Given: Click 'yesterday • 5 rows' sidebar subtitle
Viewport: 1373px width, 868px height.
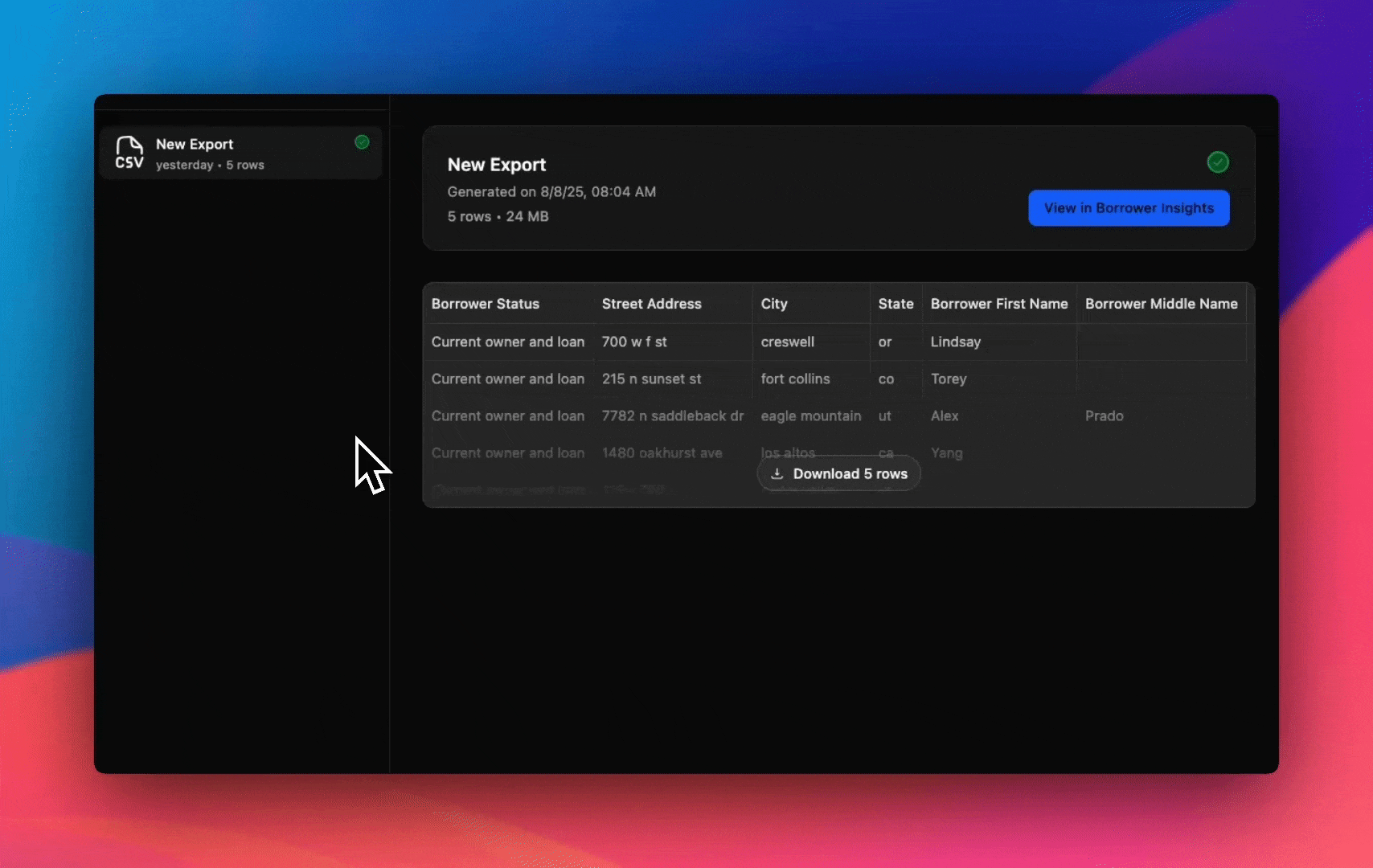Looking at the screenshot, I should [210, 165].
